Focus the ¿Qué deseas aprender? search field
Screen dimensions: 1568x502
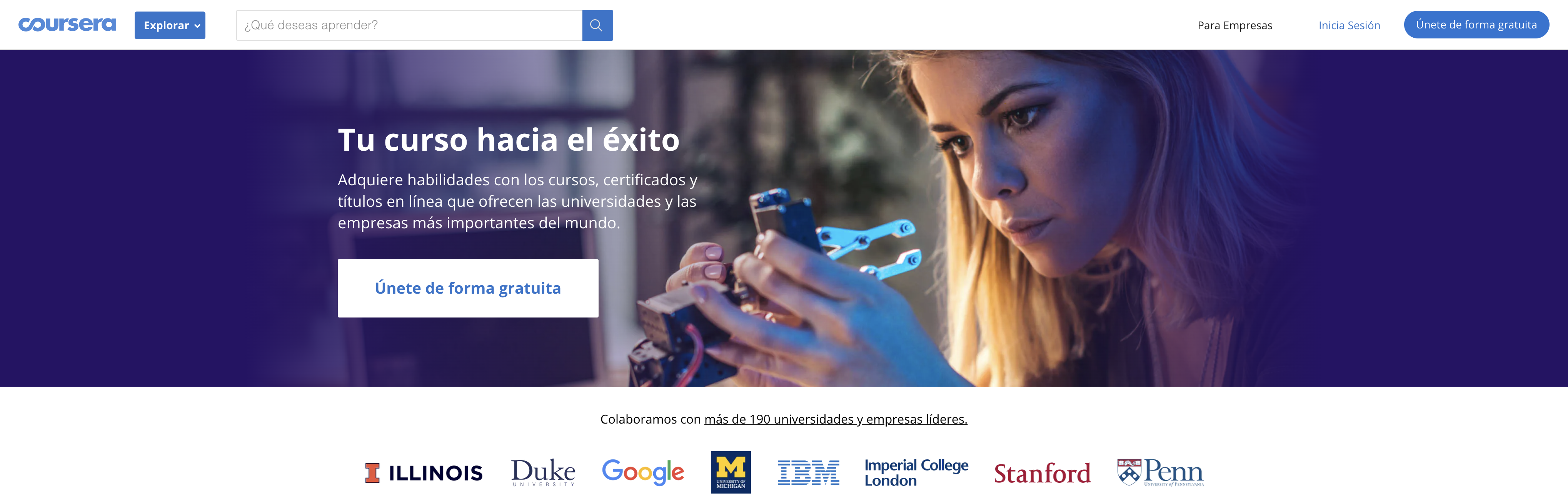tap(409, 25)
